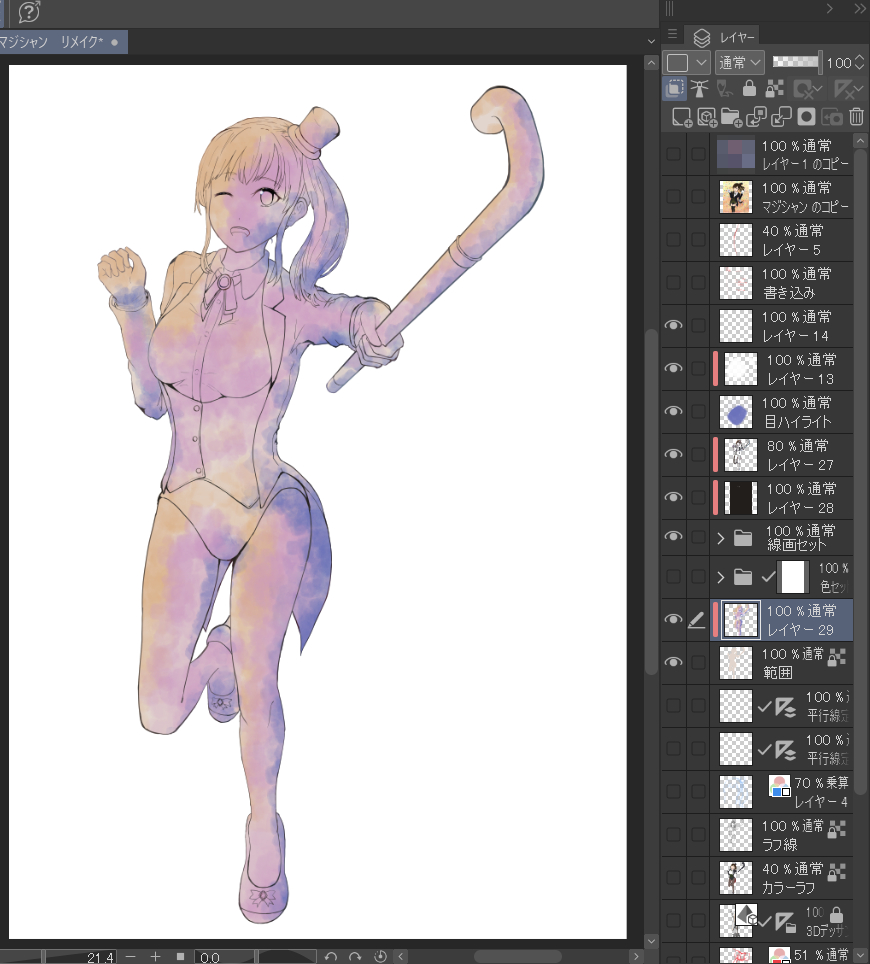The width and height of the screenshot is (870, 964).
Task: Open the mask enable dropdown
Action: click(808, 90)
